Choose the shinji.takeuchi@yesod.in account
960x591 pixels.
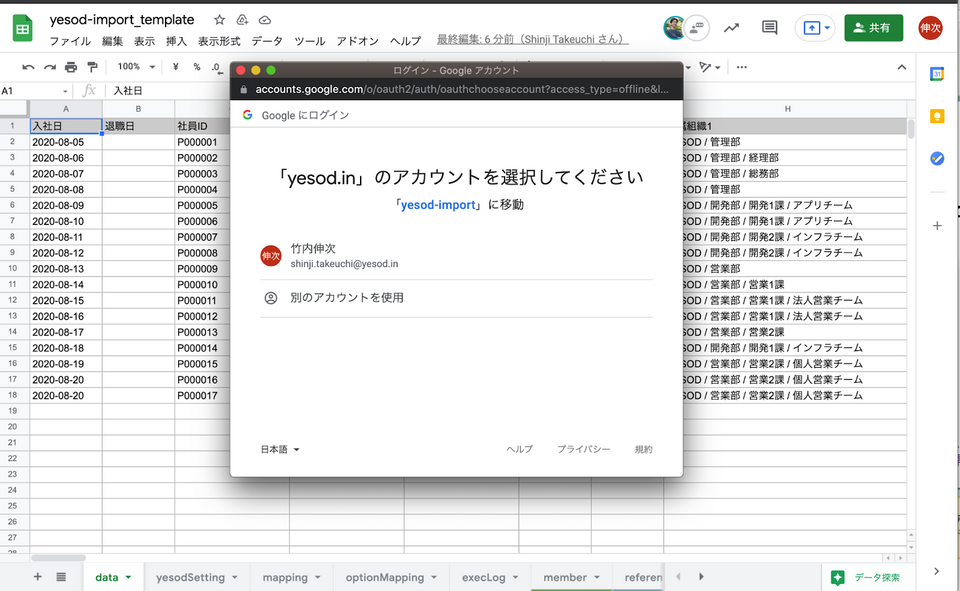pyautogui.click(x=456, y=256)
